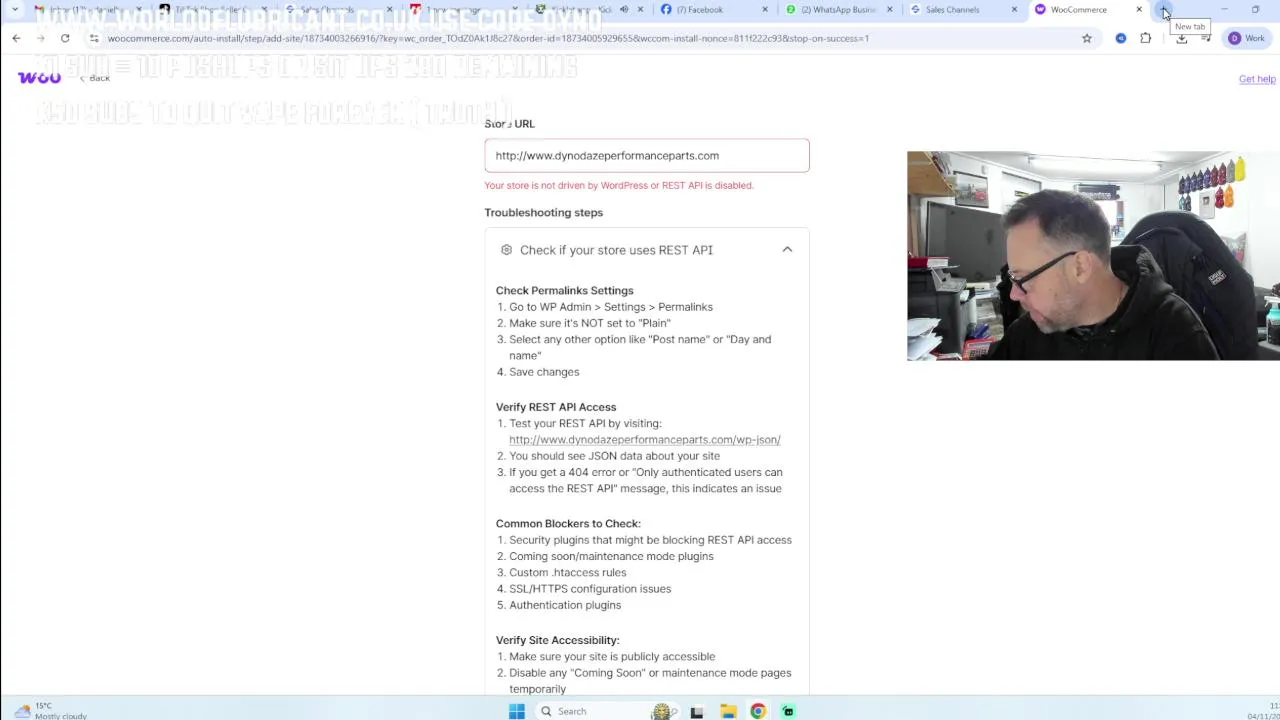Image resolution: width=1280 pixels, height=720 pixels.
Task: View site information icon in address bar
Action: (93, 38)
